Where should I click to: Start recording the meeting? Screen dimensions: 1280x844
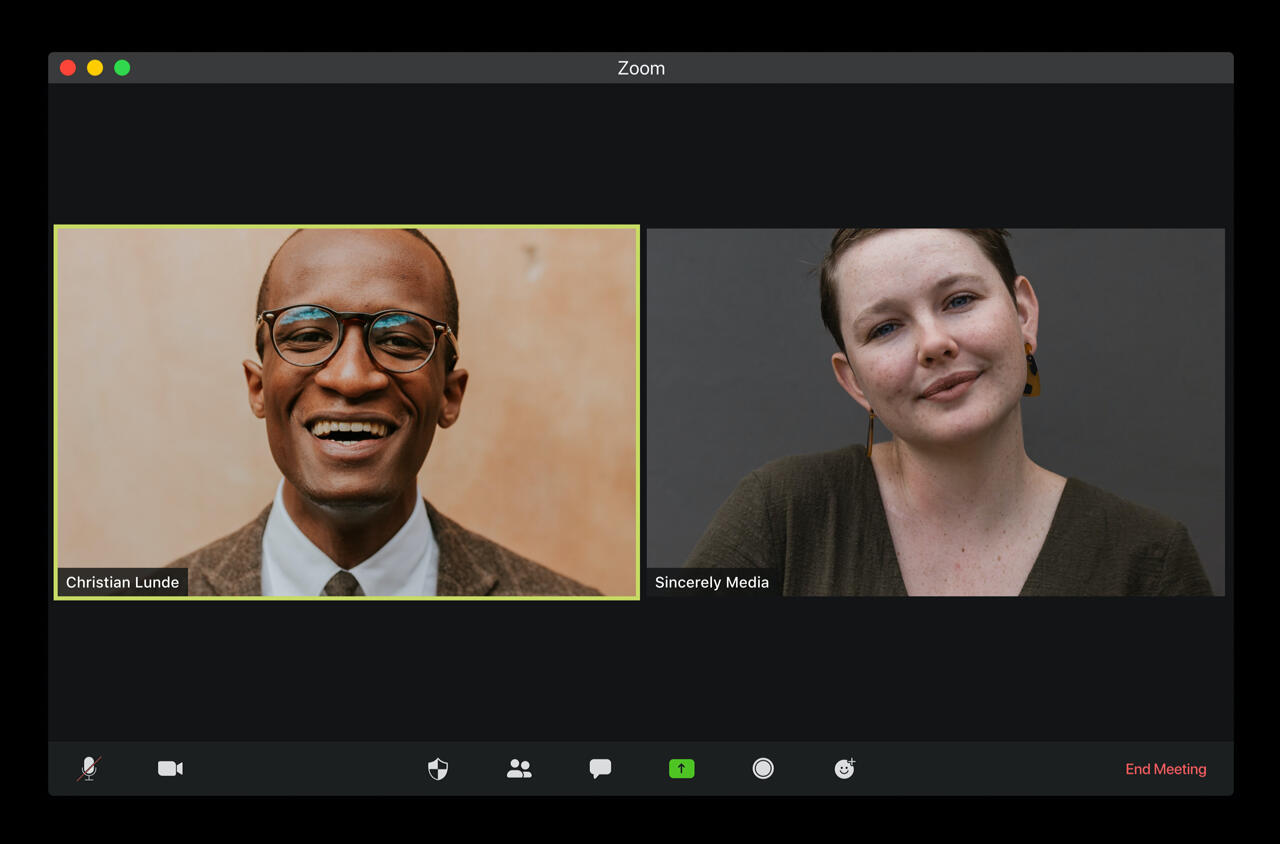[x=762, y=768]
